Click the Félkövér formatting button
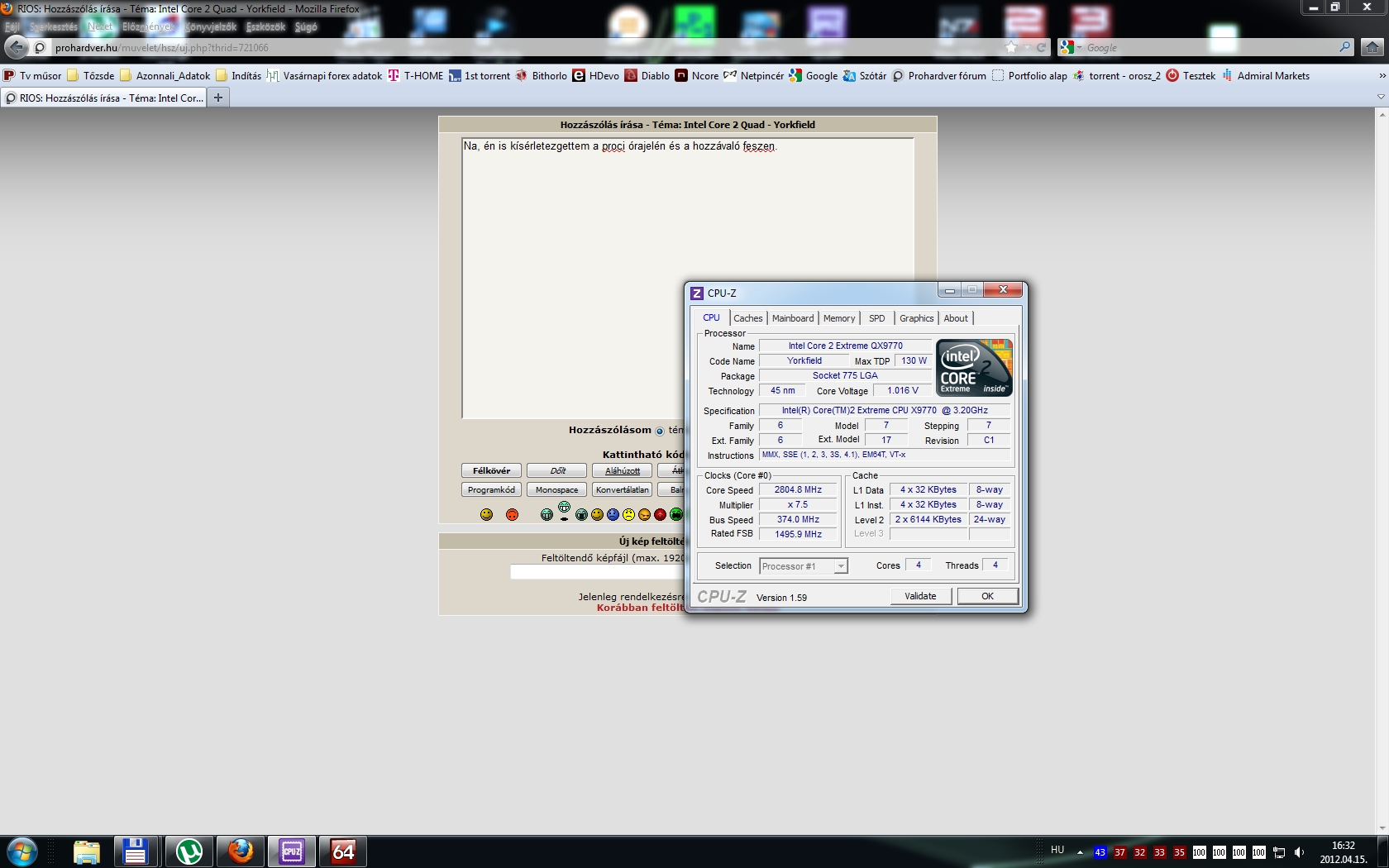The height and width of the screenshot is (868, 1389). pyautogui.click(x=491, y=470)
